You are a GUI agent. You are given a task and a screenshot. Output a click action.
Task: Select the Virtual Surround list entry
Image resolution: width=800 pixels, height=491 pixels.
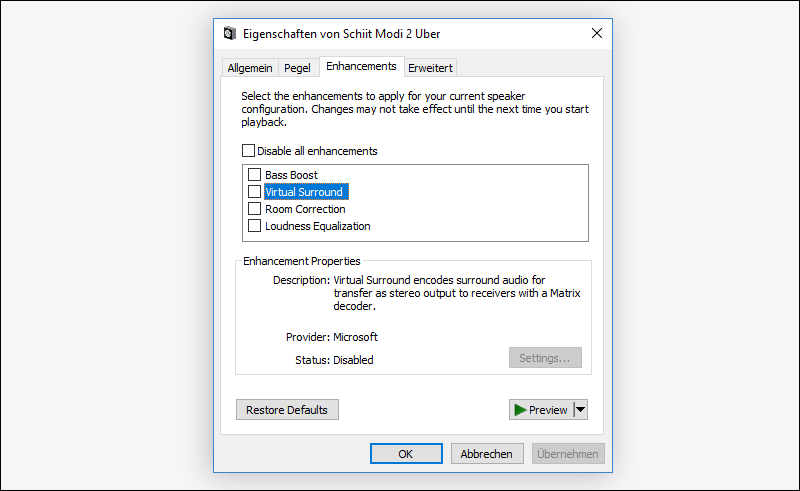coord(304,192)
